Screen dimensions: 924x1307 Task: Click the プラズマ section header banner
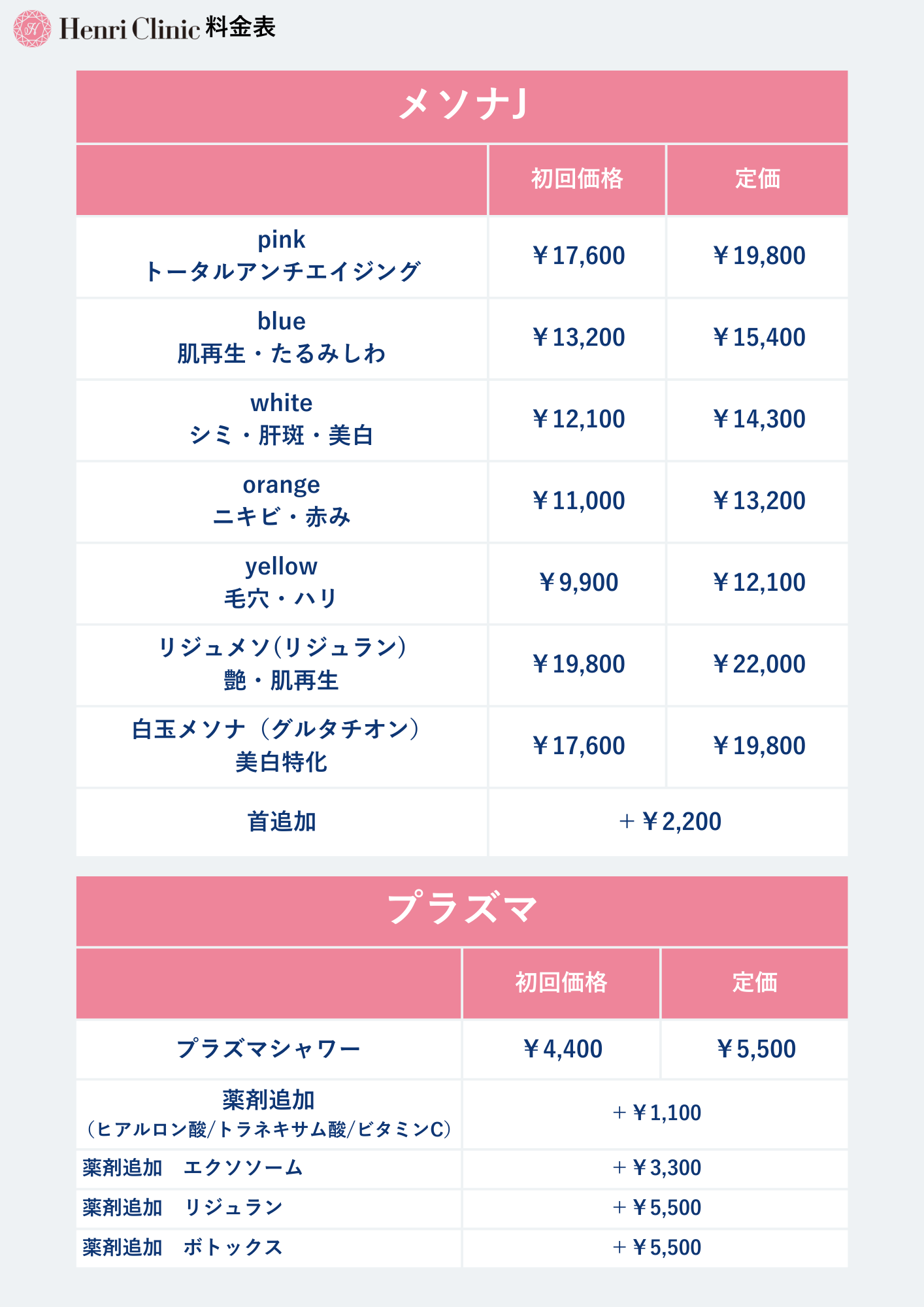462,910
